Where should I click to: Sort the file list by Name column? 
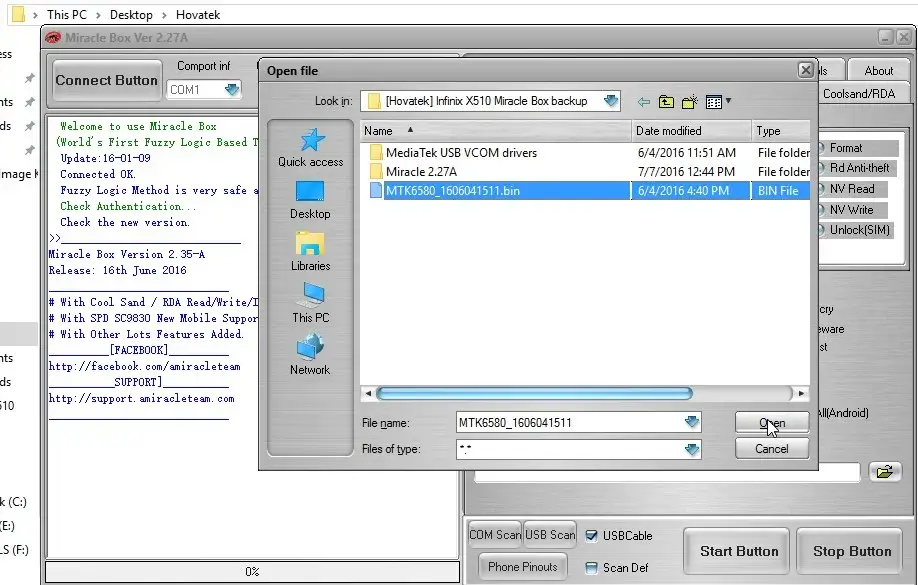click(x=496, y=131)
